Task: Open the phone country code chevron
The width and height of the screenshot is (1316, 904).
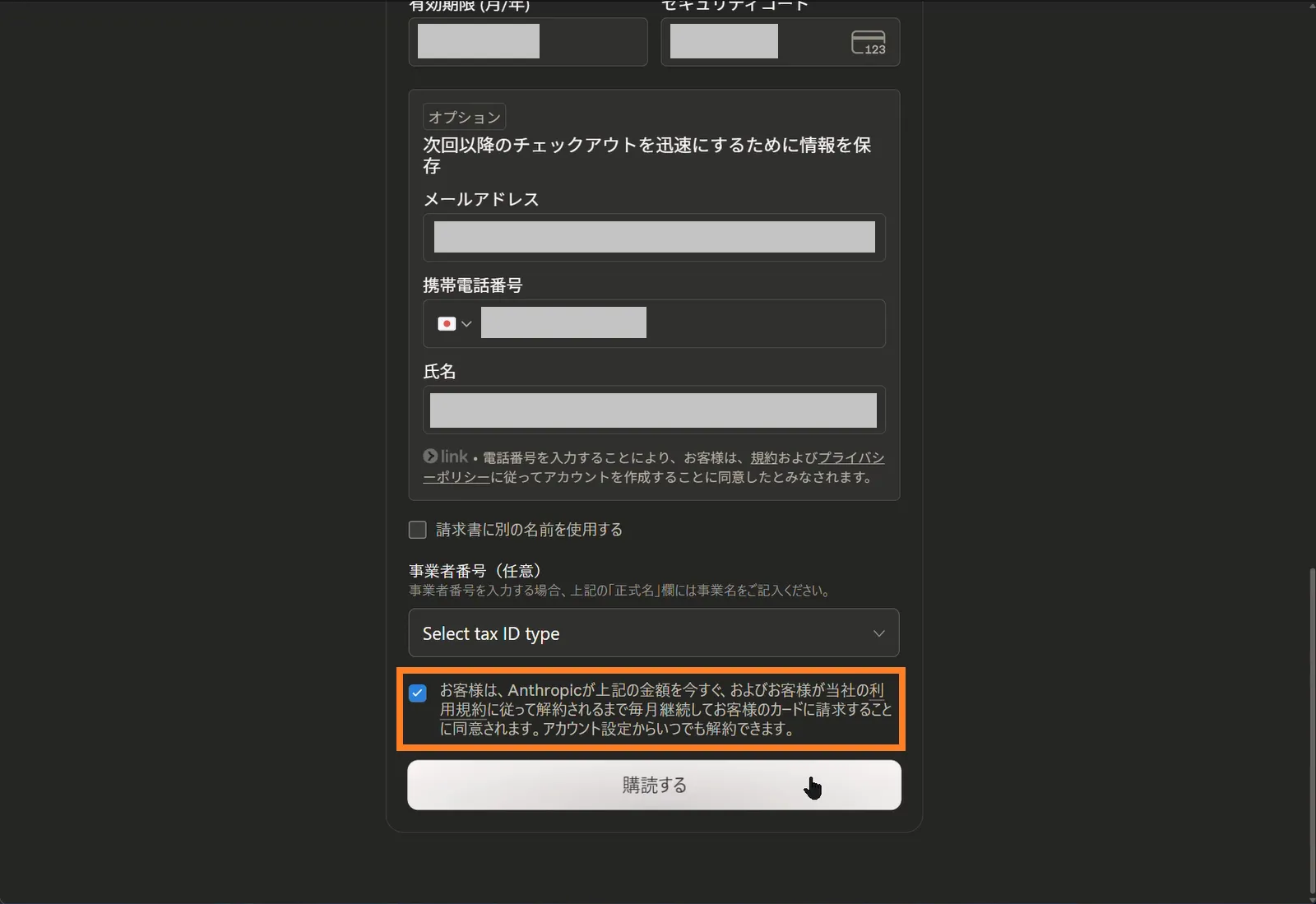Action: 466,324
